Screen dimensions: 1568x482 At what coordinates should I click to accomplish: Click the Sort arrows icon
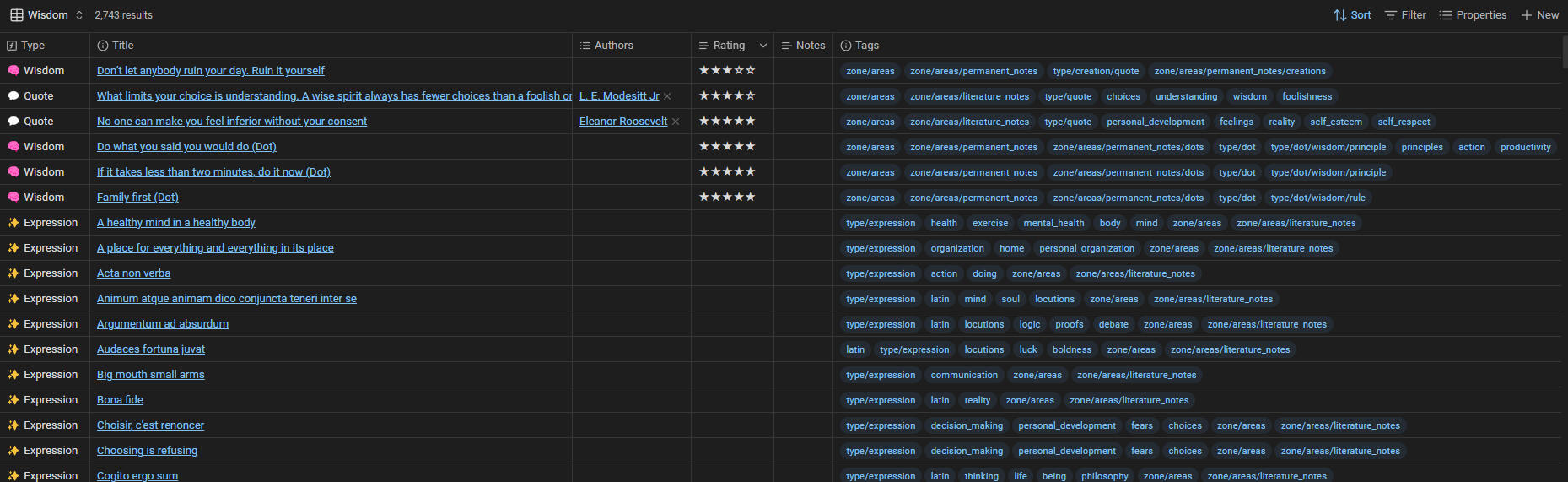1339,15
